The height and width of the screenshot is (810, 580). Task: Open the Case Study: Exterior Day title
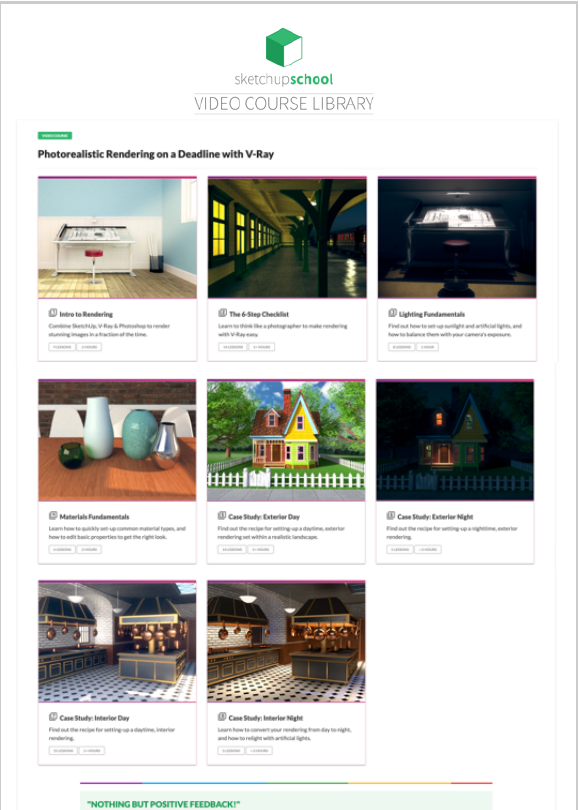pyautogui.click(x=264, y=517)
